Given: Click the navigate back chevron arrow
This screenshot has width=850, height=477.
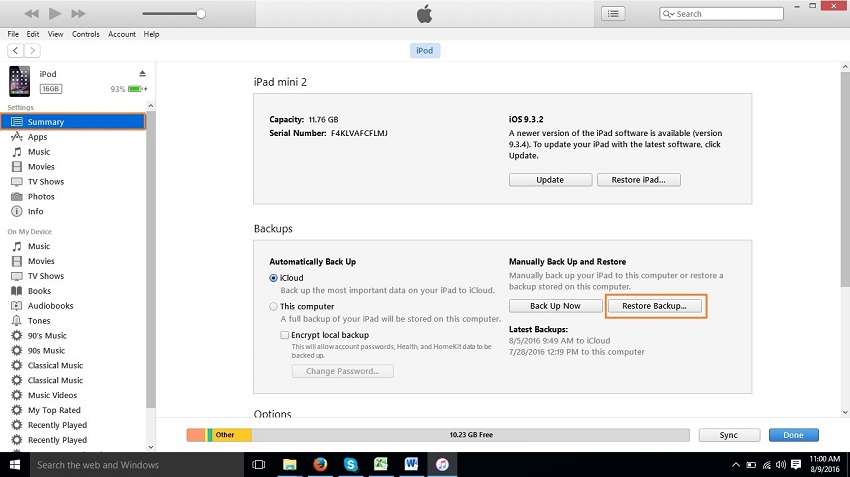Looking at the screenshot, I should tap(16, 50).
